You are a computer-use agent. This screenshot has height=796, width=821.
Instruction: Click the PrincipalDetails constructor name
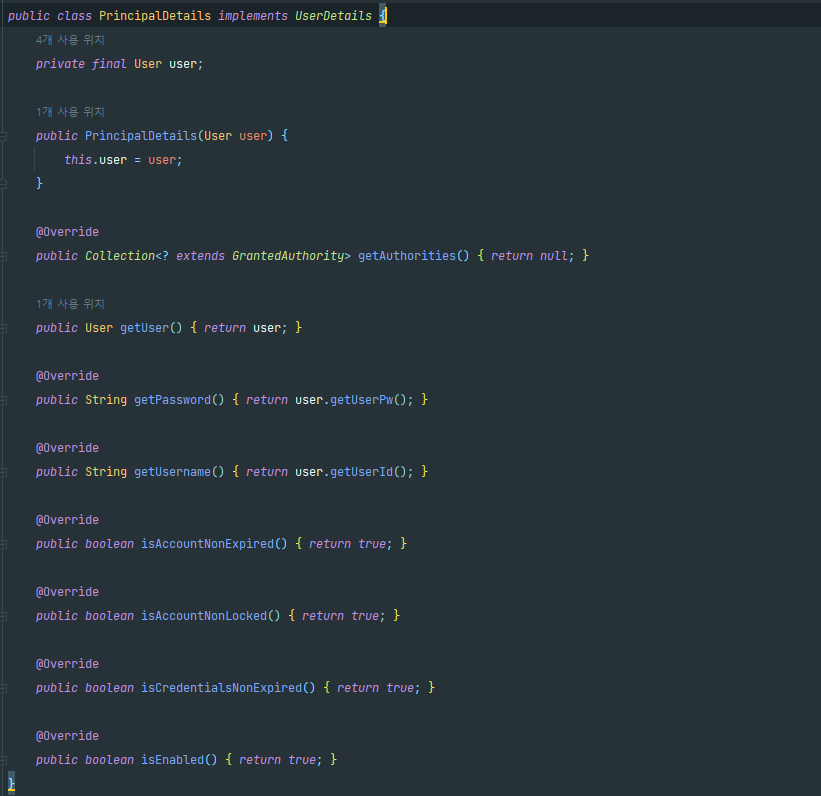click(141, 136)
